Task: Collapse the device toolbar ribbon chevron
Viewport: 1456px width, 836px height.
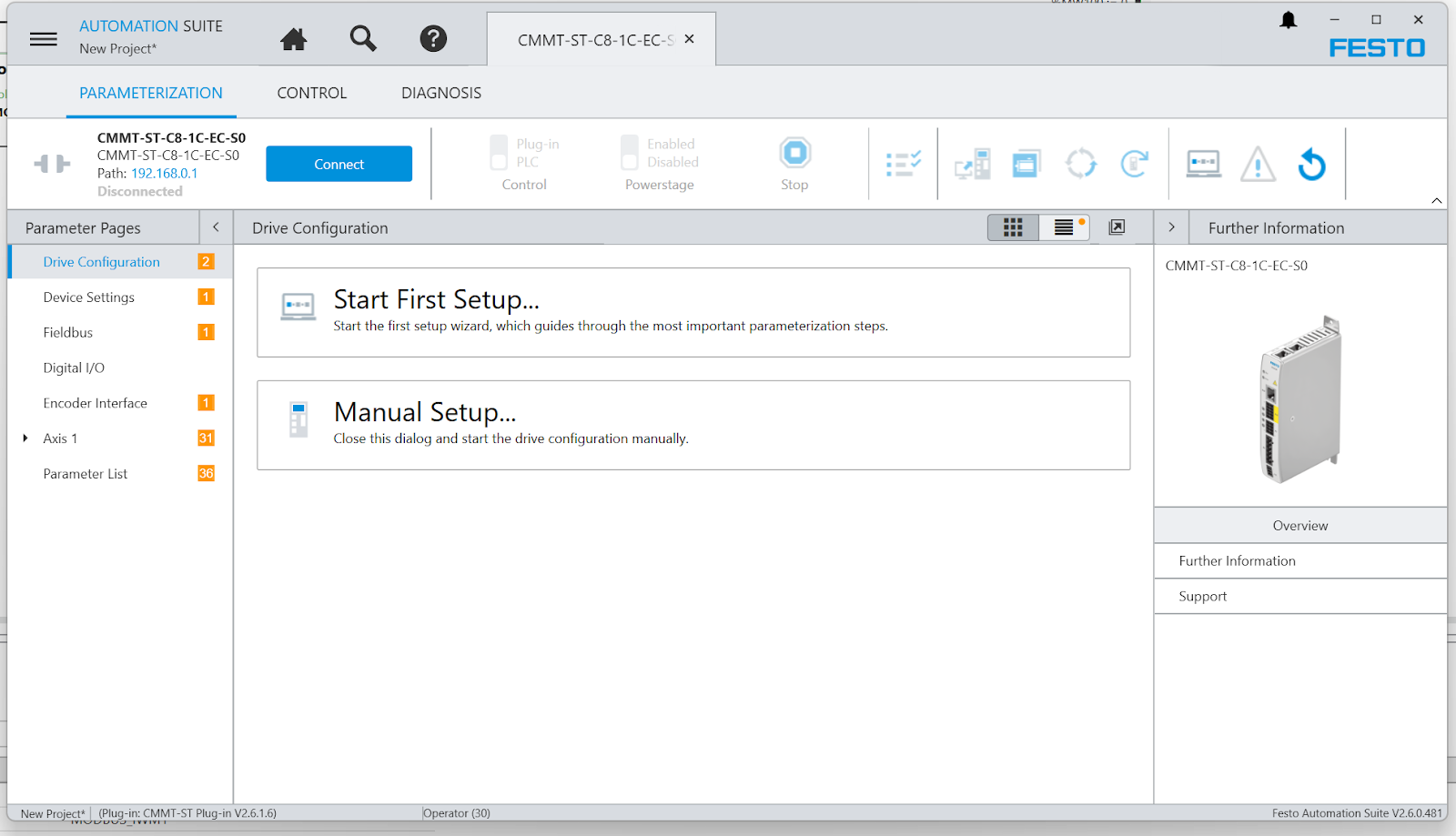Action: coord(1437,200)
